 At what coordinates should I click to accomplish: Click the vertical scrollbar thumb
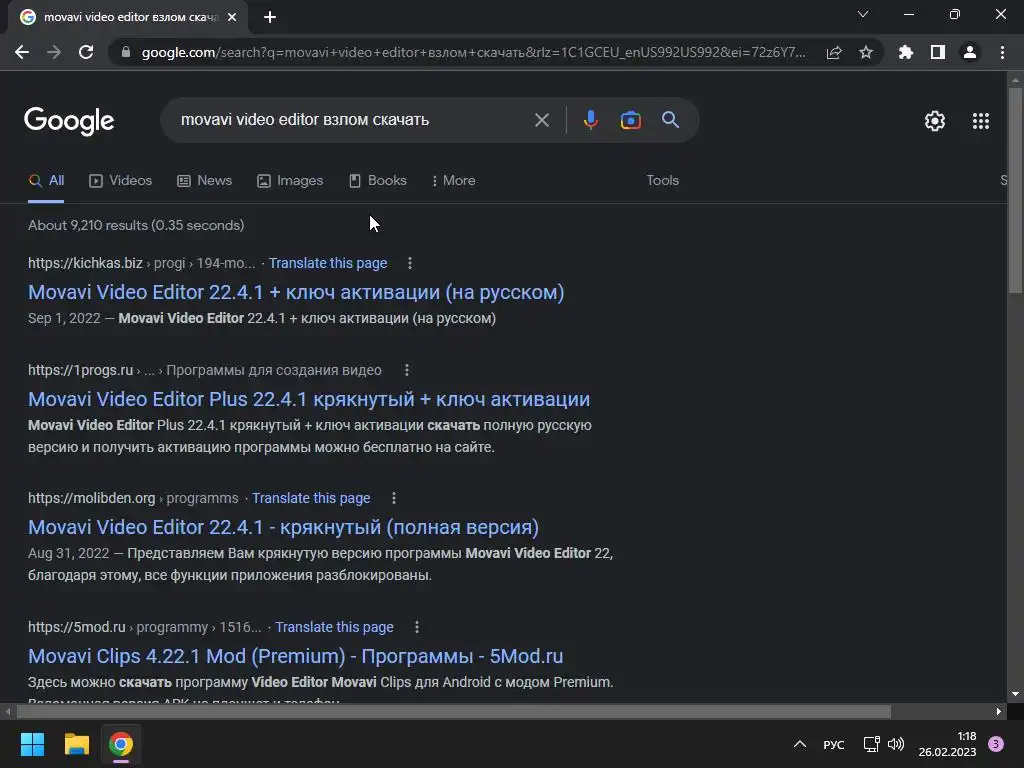[x=1015, y=190]
